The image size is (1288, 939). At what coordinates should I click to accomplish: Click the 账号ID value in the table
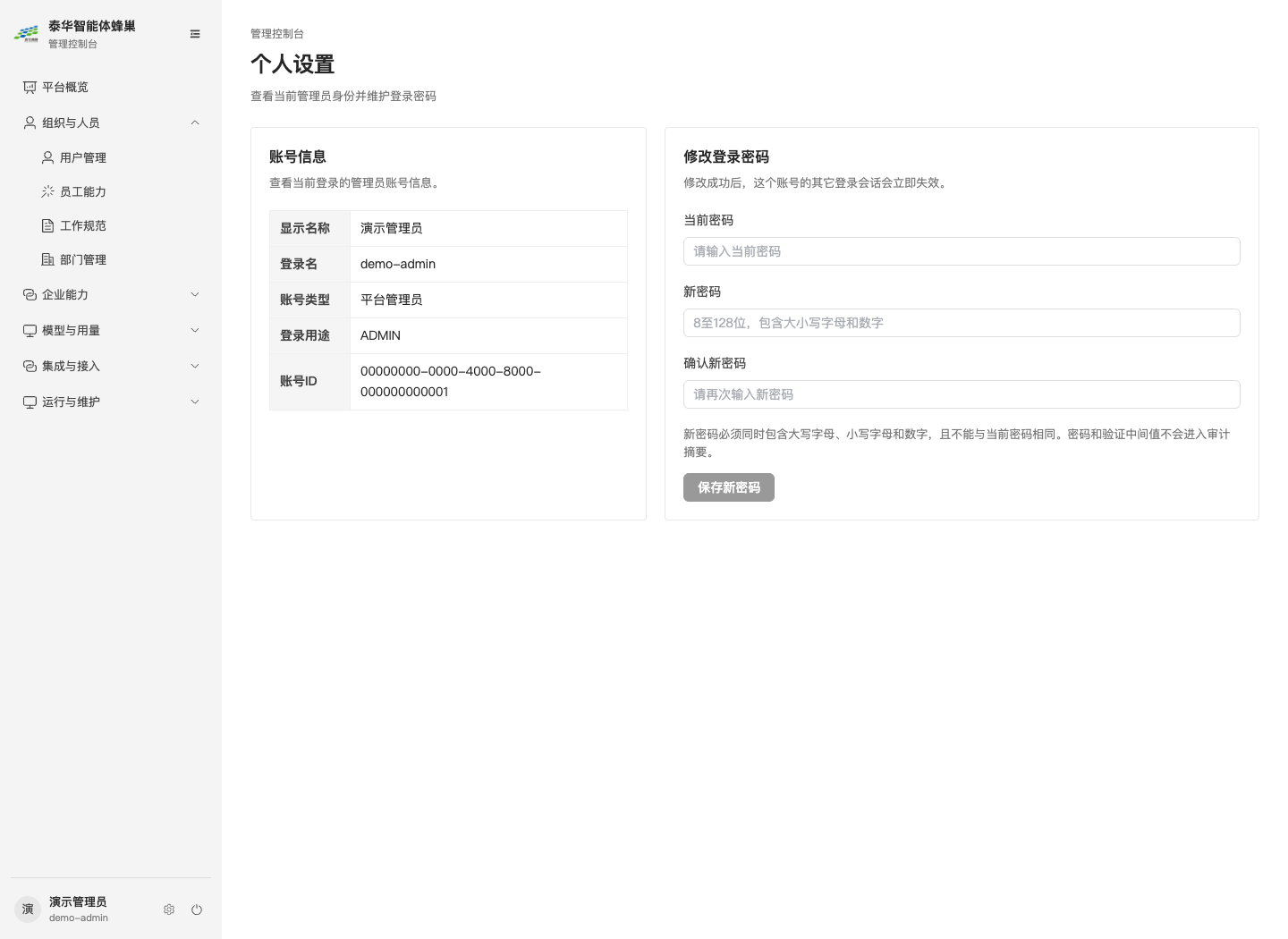tap(451, 381)
